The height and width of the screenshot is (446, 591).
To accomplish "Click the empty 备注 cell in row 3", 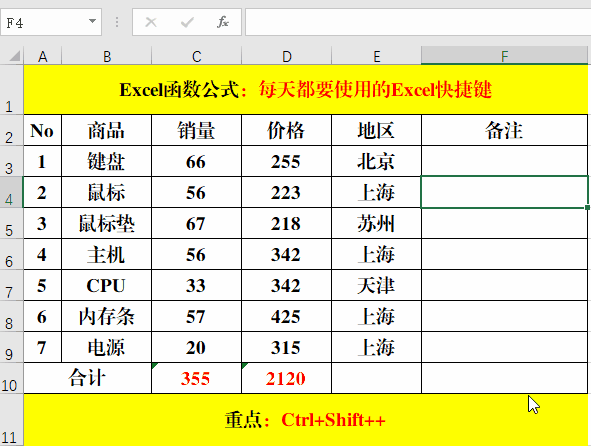I will (x=504, y=161).
